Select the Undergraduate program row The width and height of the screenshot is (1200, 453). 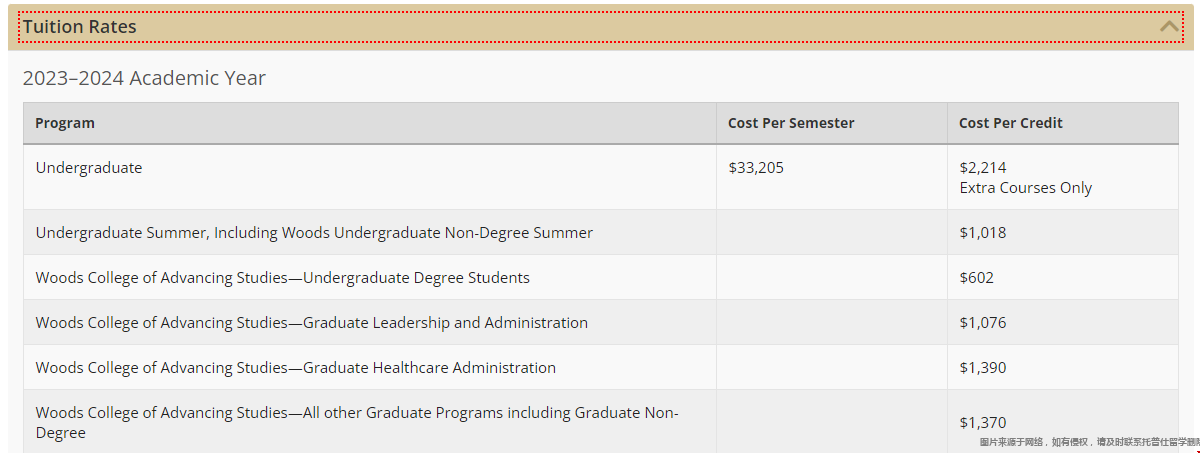[601, 177]
